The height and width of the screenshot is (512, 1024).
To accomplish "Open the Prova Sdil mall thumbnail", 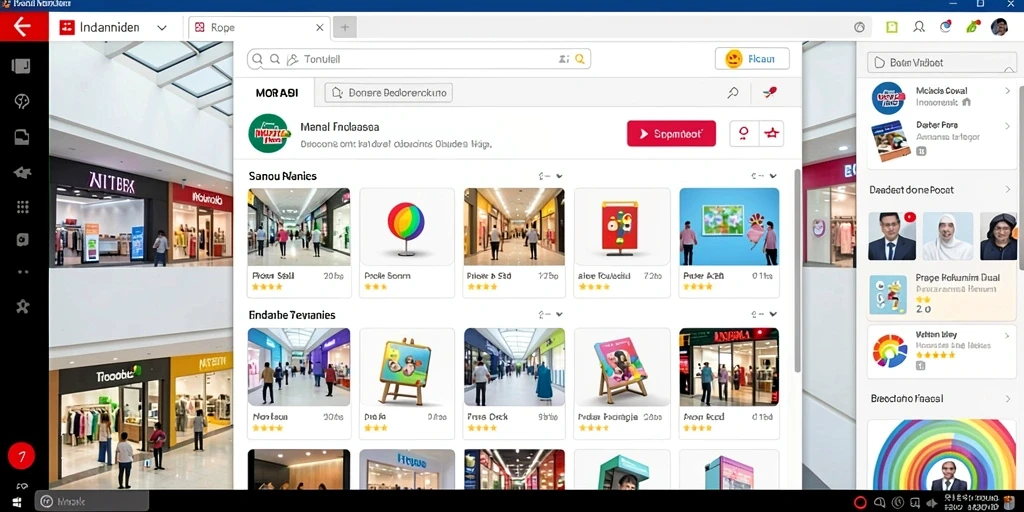I will point(298,227).
